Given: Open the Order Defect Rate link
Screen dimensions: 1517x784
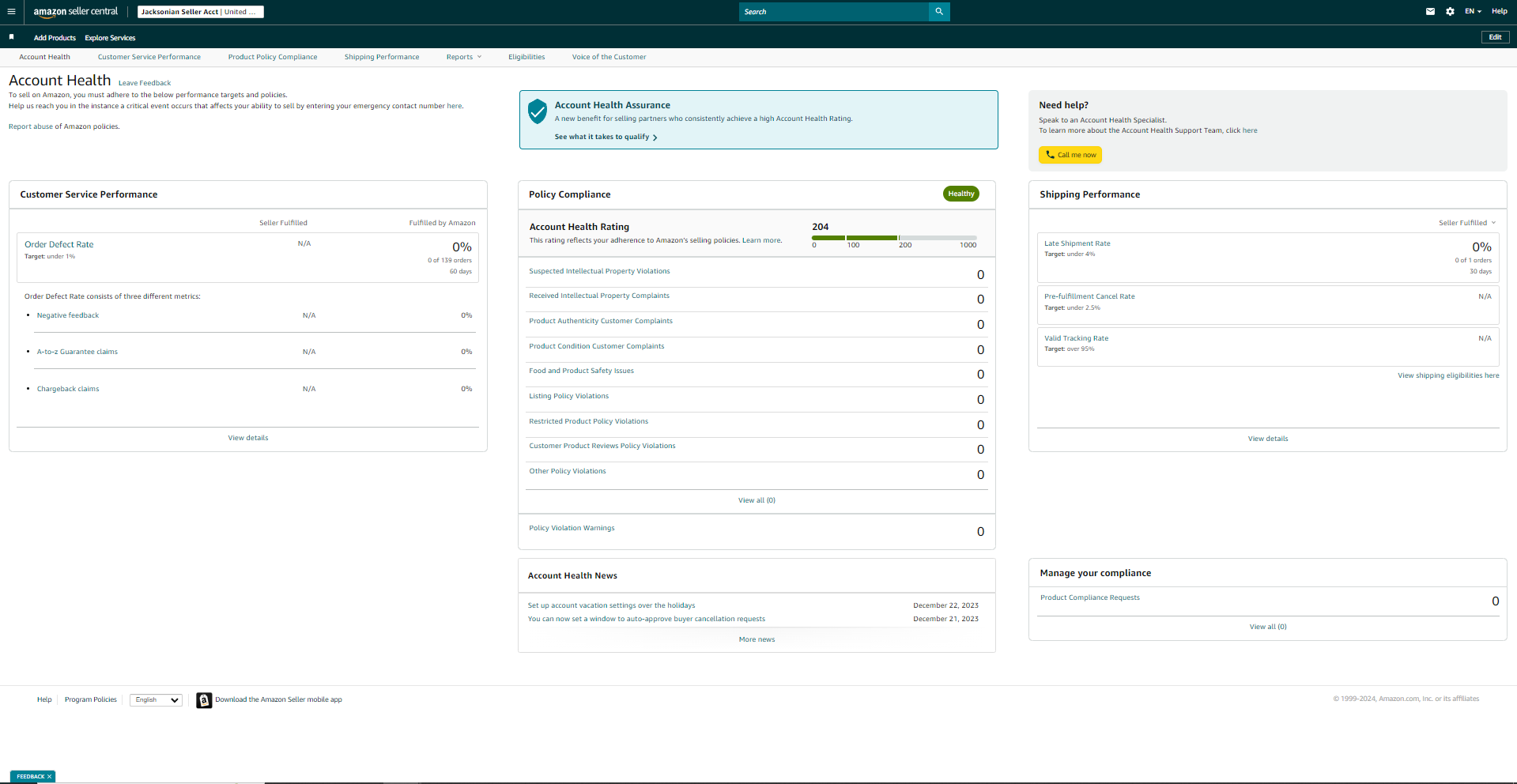Looking at the screenshot, I should click(59, 245).
